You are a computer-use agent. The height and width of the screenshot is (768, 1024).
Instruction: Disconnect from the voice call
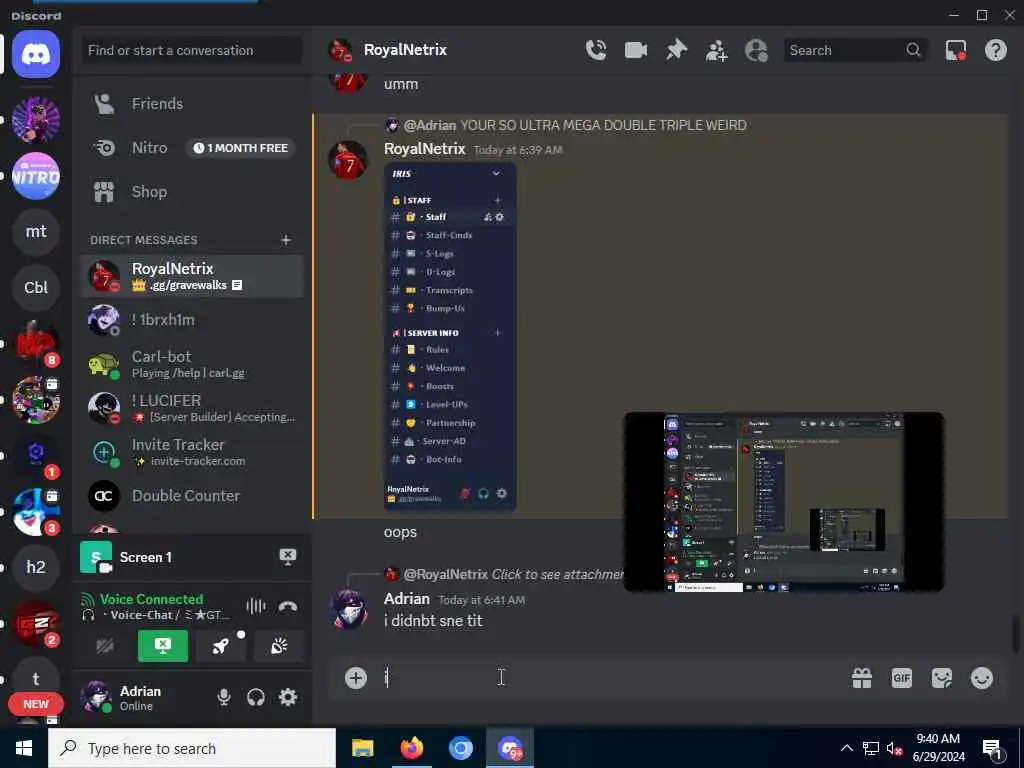[x=288, y=606]
